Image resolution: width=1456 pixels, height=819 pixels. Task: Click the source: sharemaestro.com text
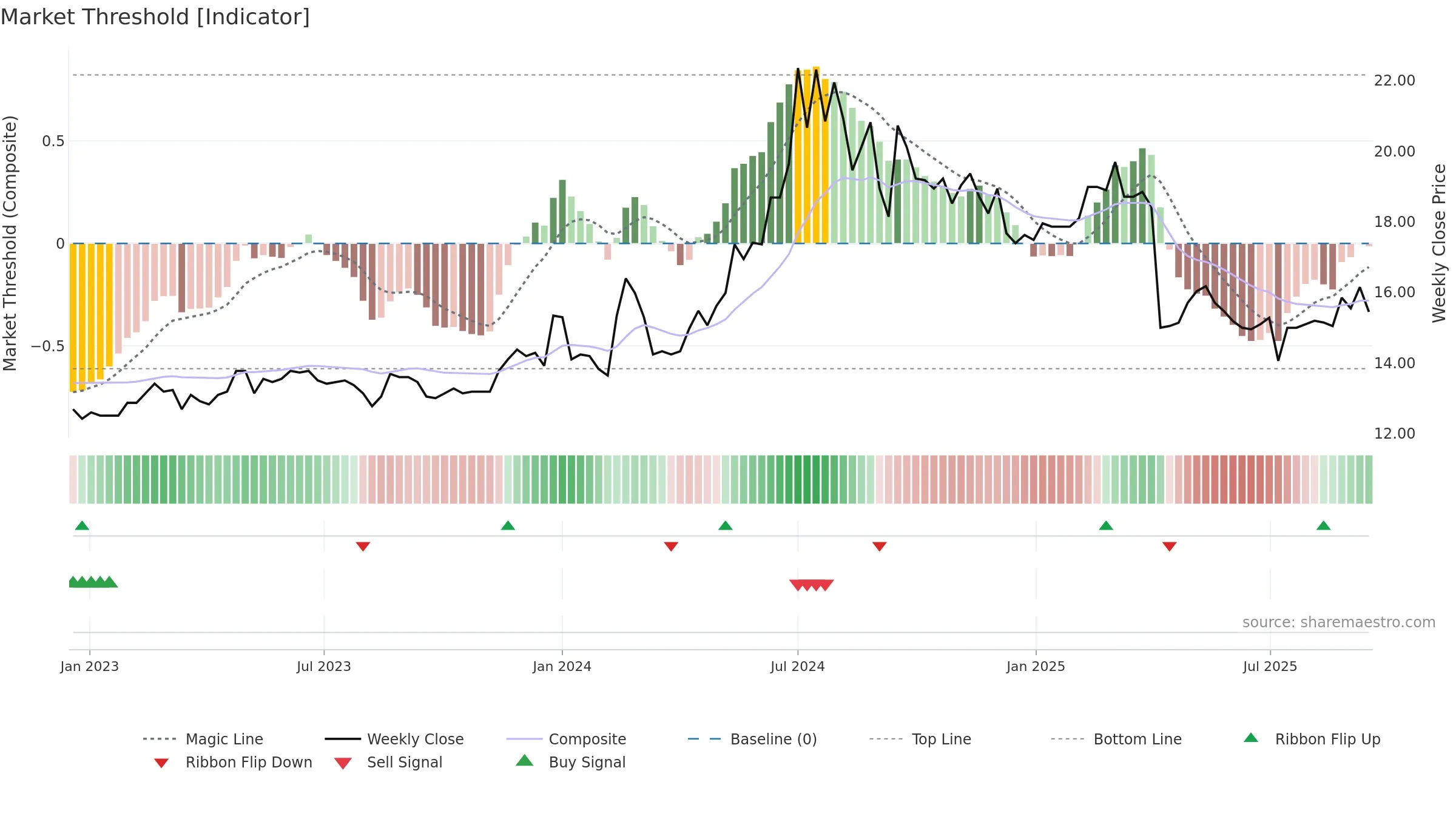[1339, 622]
